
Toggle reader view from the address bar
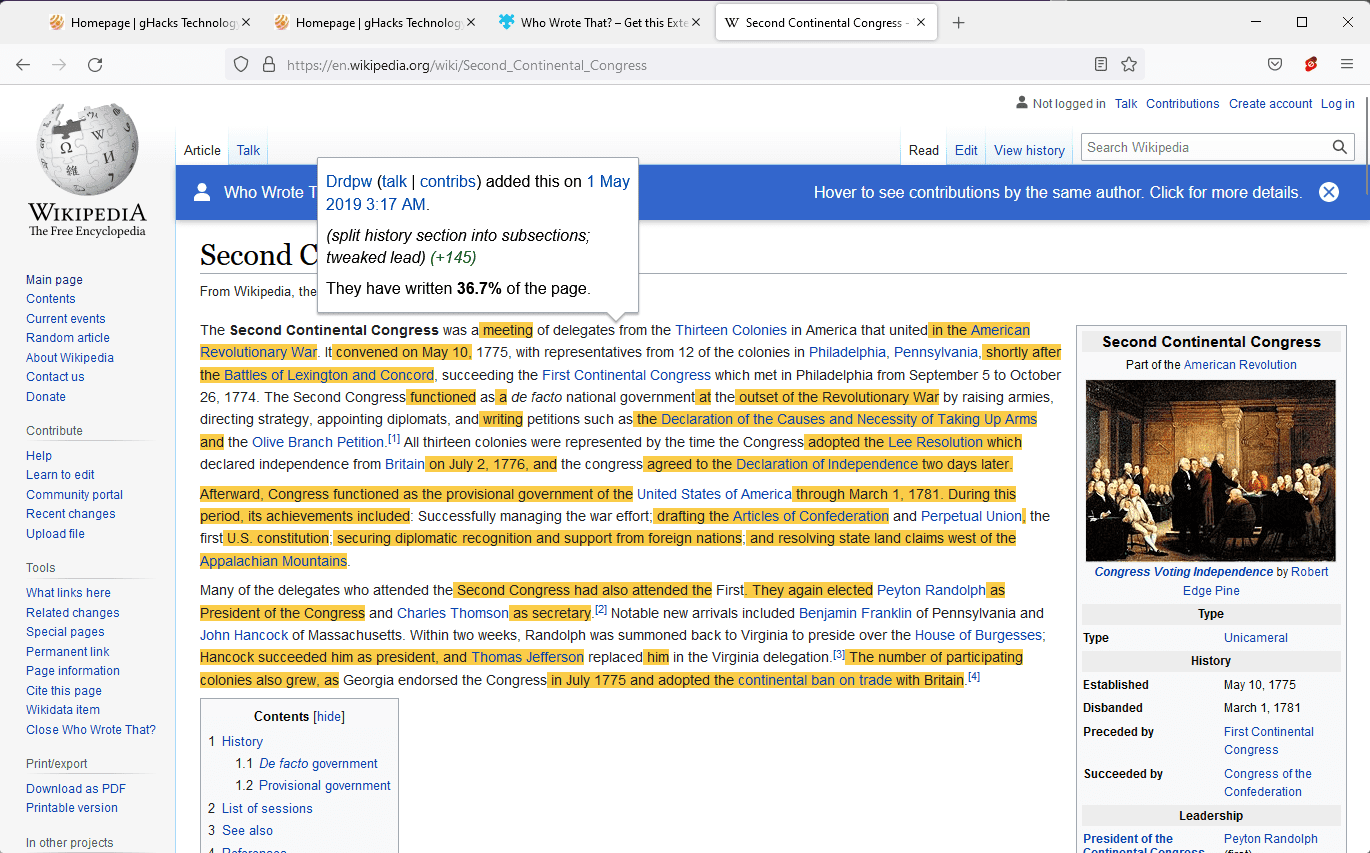click(x=1100, y=63)
